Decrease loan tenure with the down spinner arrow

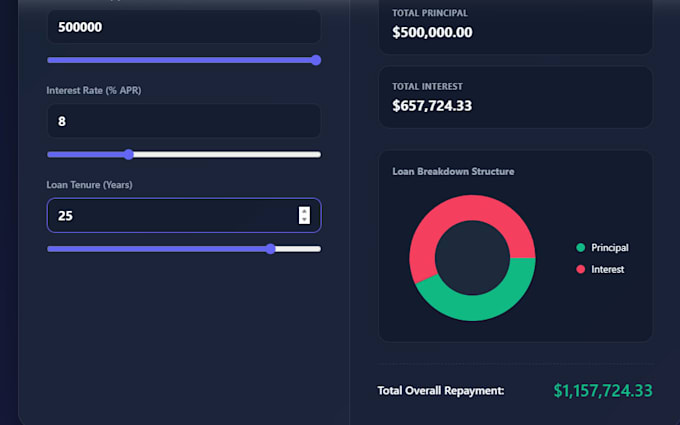[304, 220]
